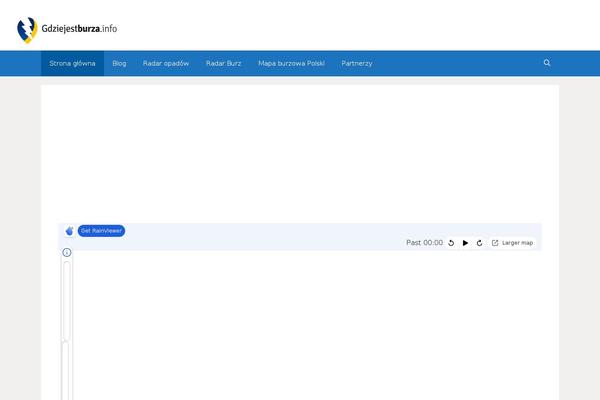600x400 pixels.
Task: Play the radar animation
Action: (x=465, y=243)
